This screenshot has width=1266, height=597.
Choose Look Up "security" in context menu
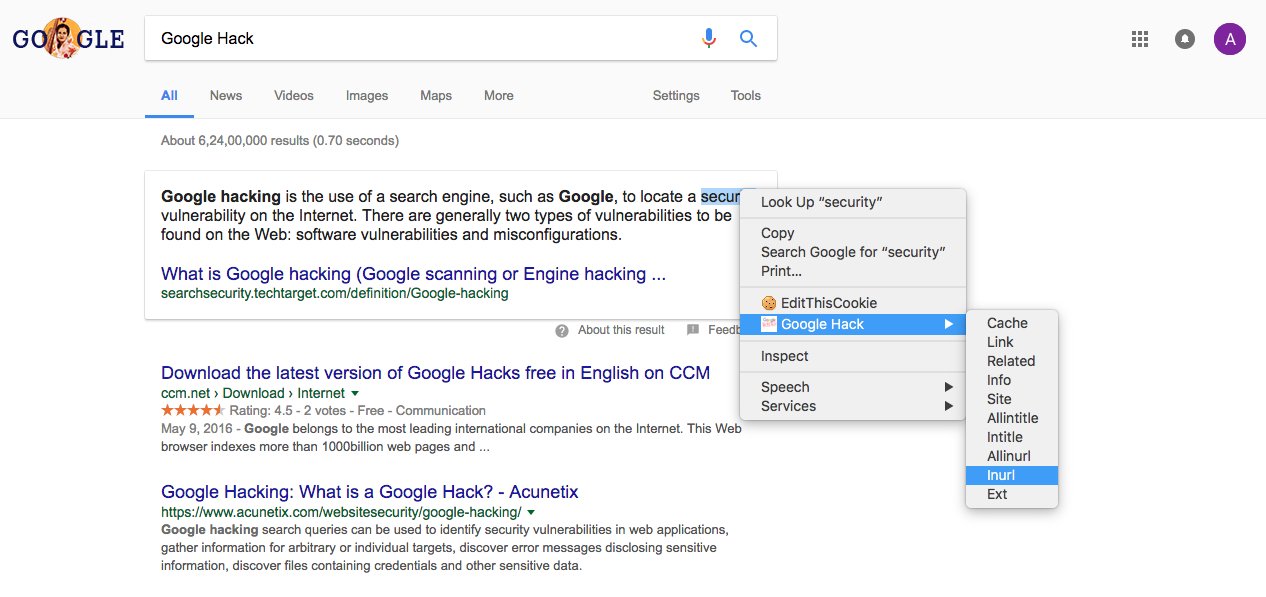pos(853,202)
